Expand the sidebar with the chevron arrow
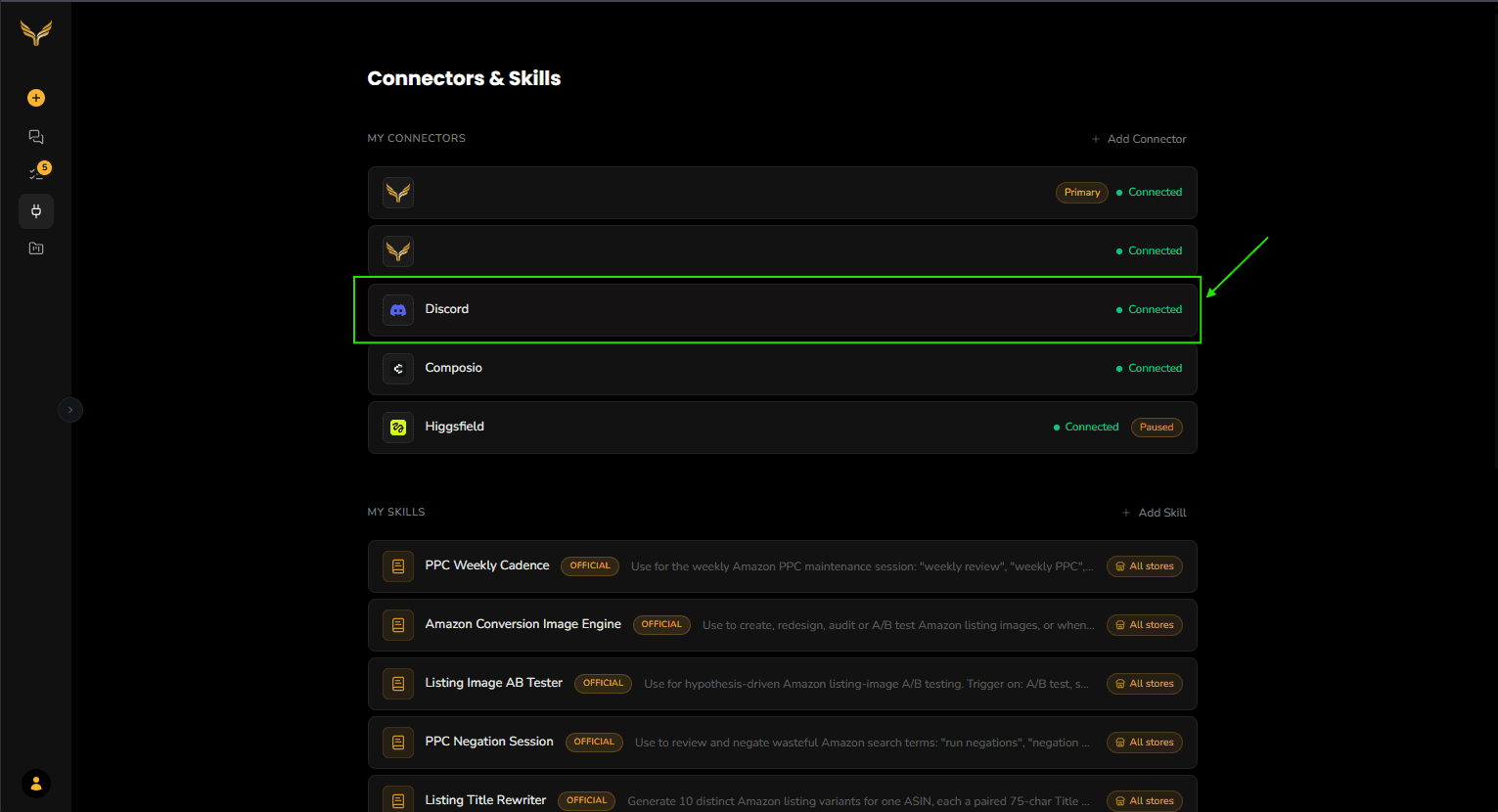 (70, 410)
